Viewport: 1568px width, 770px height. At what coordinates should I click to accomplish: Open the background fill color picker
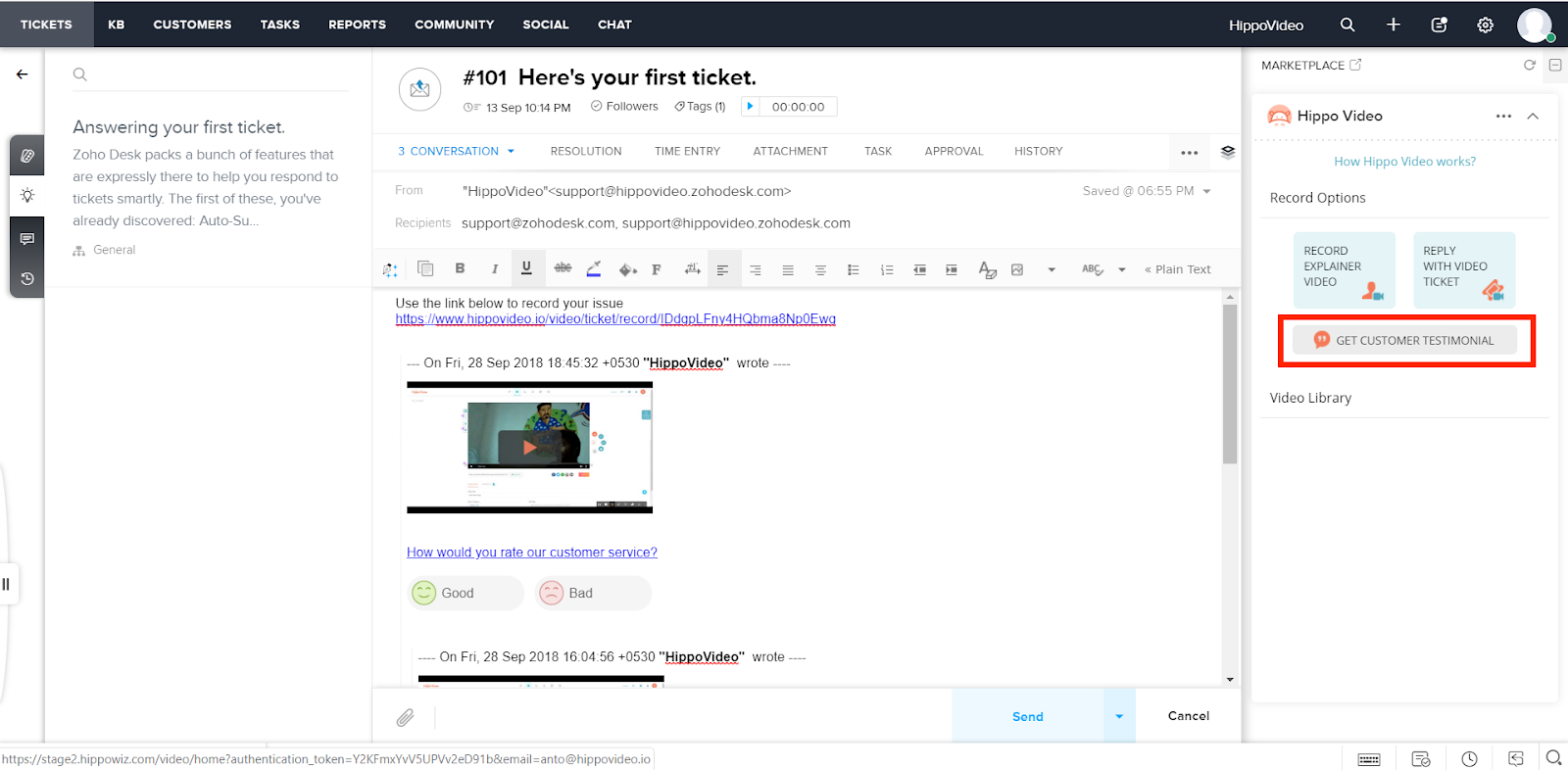pos(627,269)
